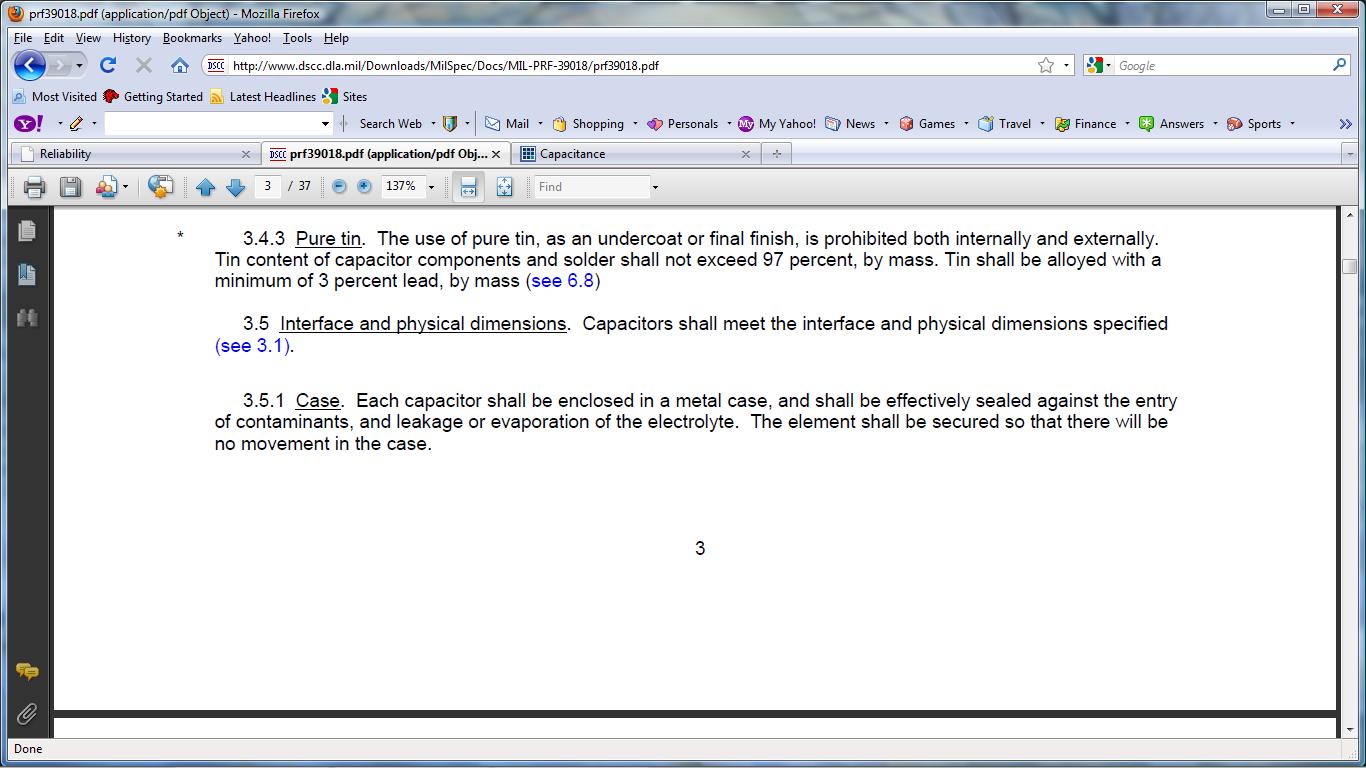Screen dimensions: 1366x768
Task: Print the PDF document
Action: tap(35, 187)
